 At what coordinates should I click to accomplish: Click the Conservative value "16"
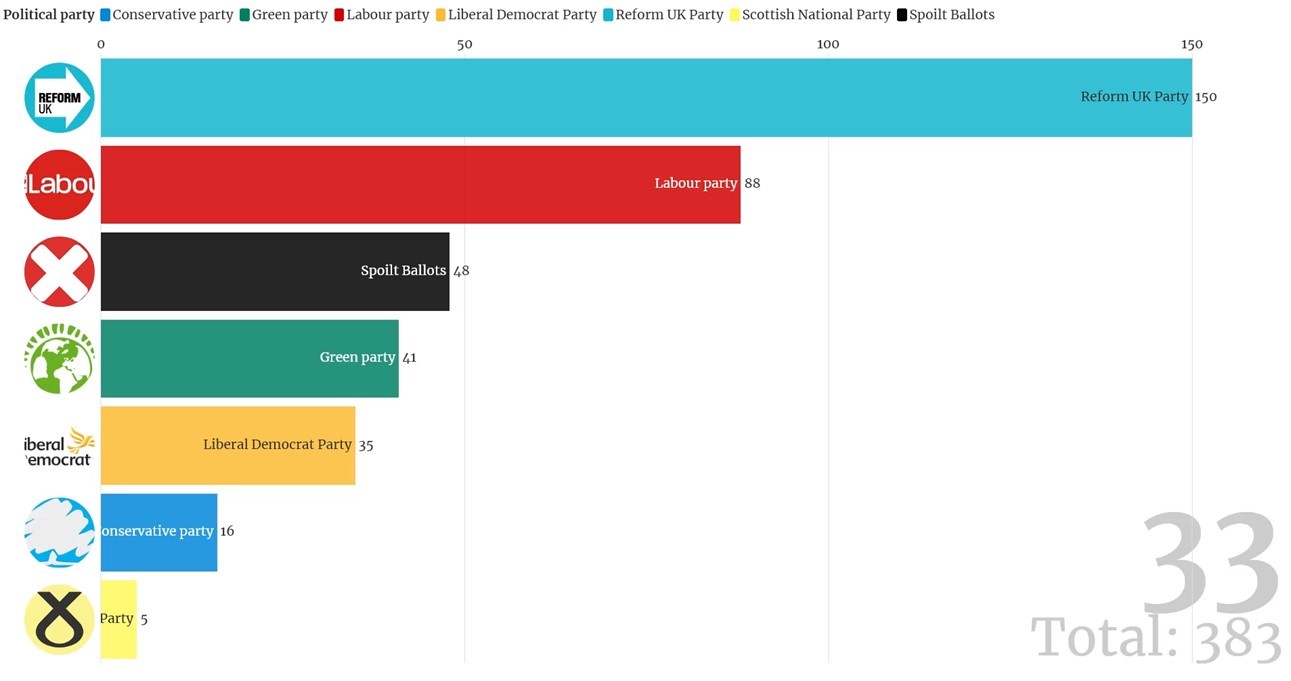pyautogui.click(x=227, y=531)
